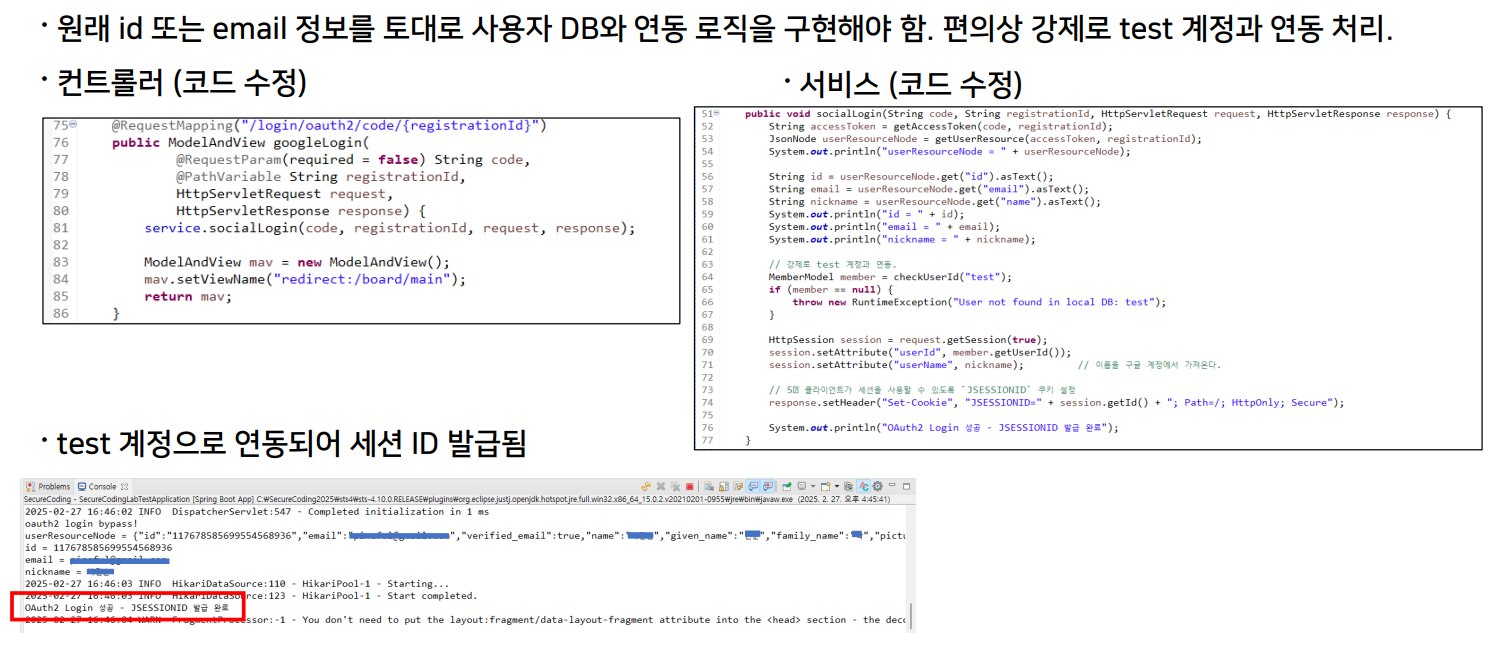Click Remove All Terminated Launches double-X icon
Screen dimensions: 1497x651
[675, 487]
